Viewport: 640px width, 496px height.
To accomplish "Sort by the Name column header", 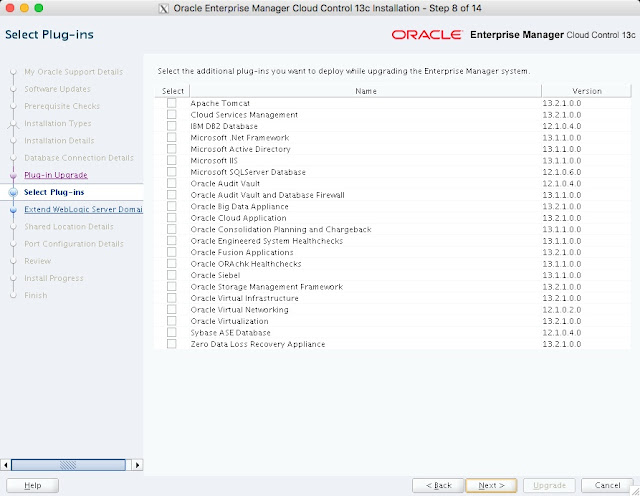I will pyautogui.click(x=366, y=91).
